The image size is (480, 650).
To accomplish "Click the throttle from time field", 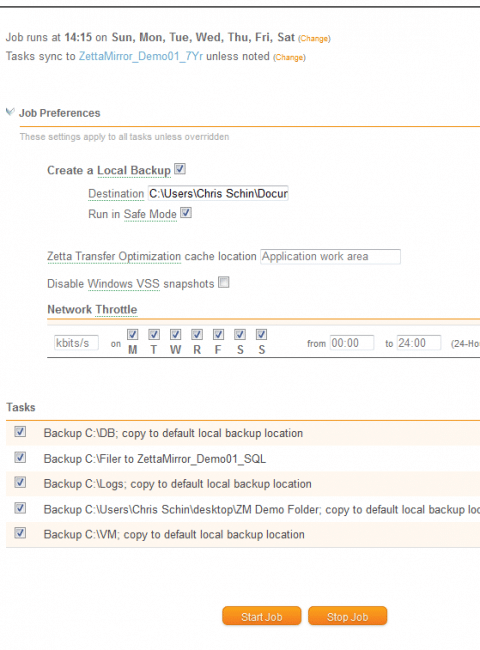I will click(352, 343).
